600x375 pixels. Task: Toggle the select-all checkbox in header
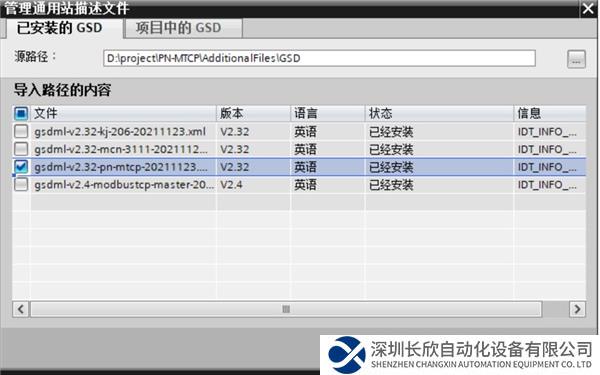coord(21,113)
